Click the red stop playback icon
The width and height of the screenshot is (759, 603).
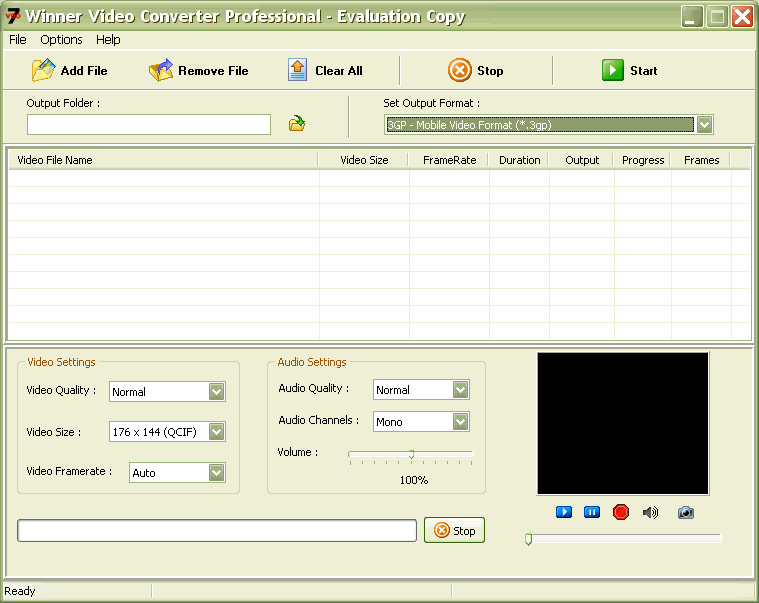[x=621, y=512]
